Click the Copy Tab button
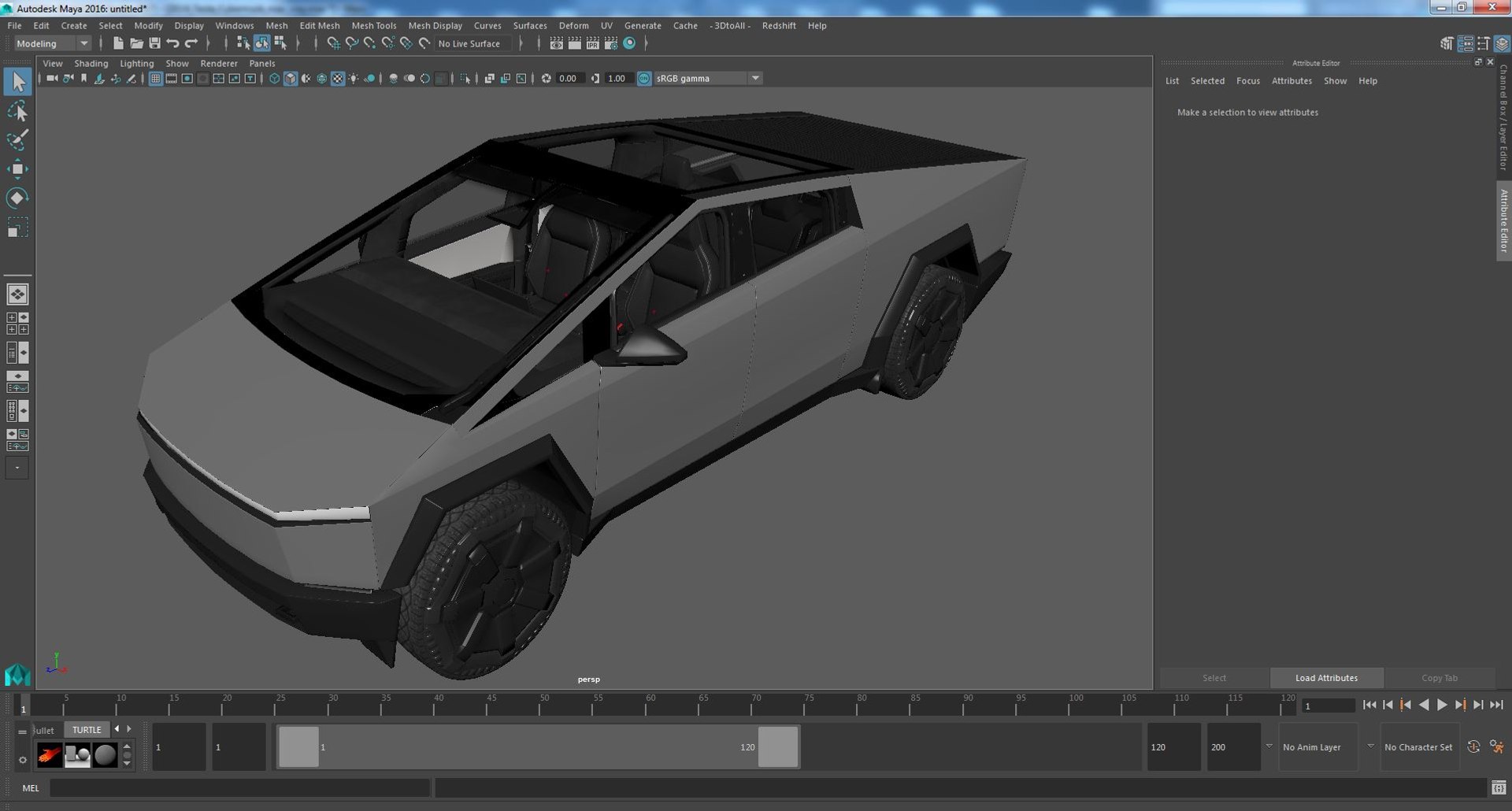The image size is (1512, 811). pos(1439,678)
